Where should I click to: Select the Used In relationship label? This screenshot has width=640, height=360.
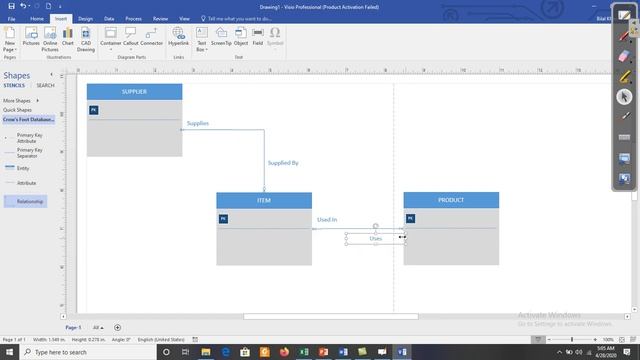[x=327, y=220]
